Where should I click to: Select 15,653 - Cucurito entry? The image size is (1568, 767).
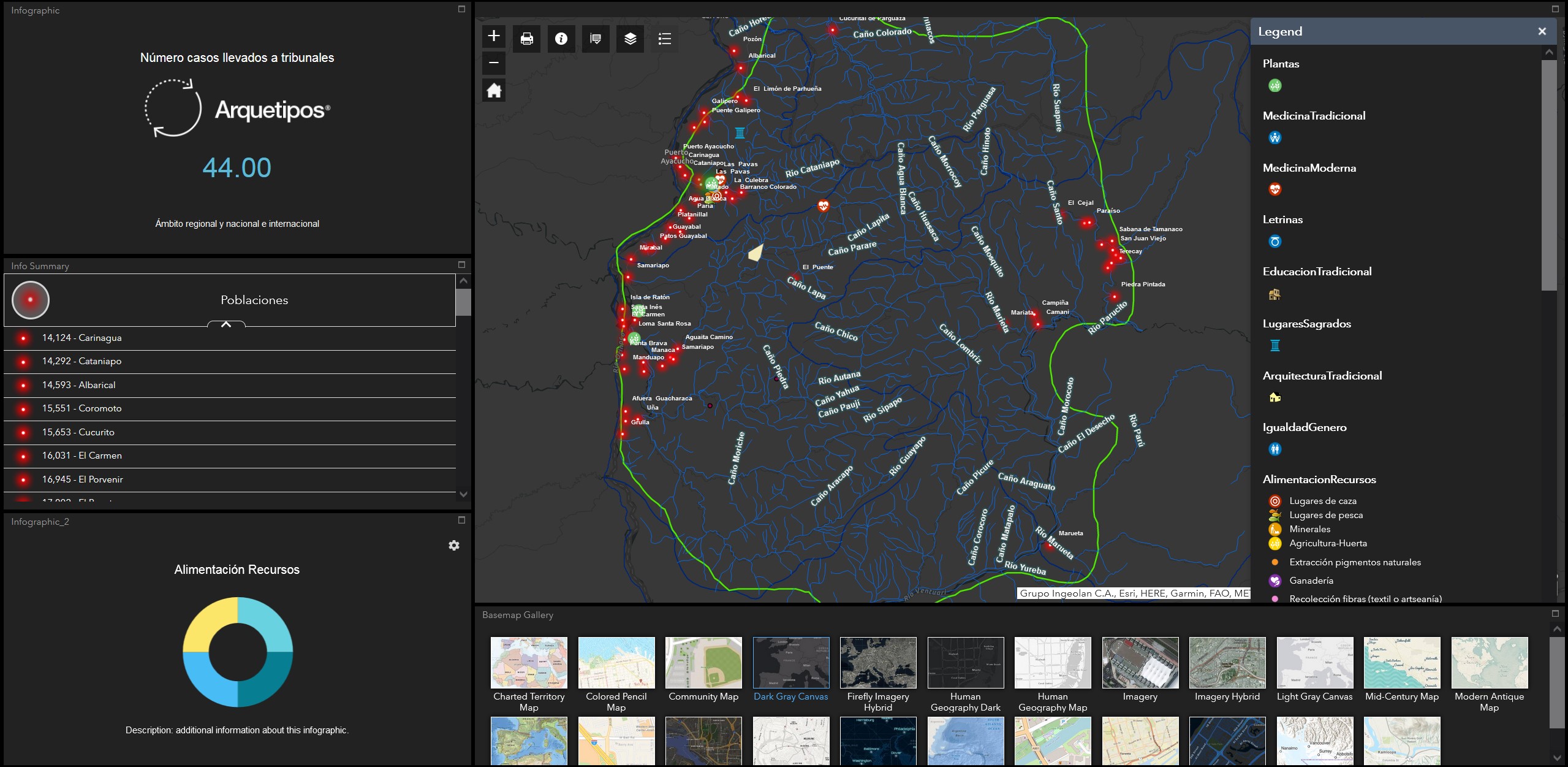(230, 432)
